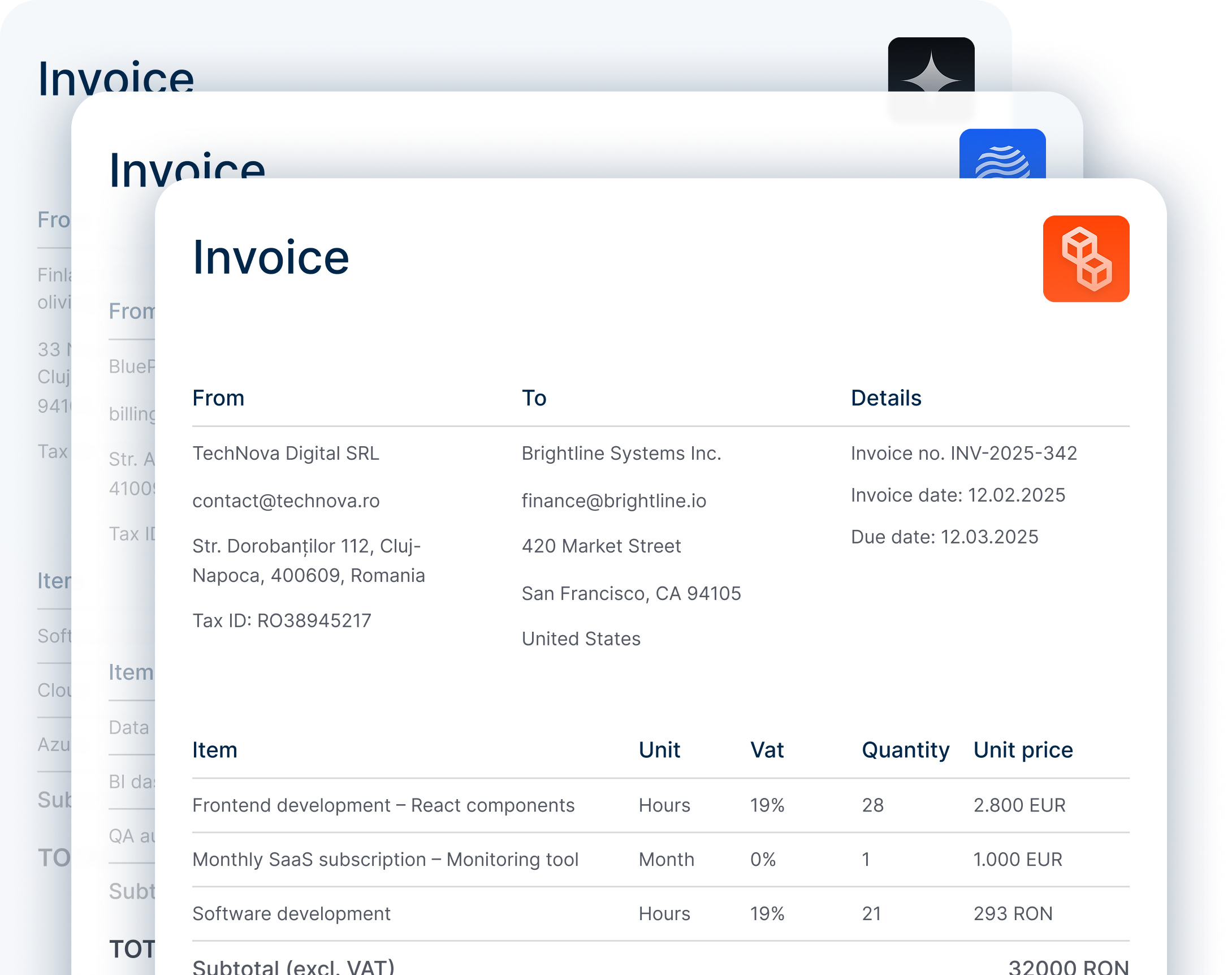Click finance@brightline.io email address

[x=613, y=501]
